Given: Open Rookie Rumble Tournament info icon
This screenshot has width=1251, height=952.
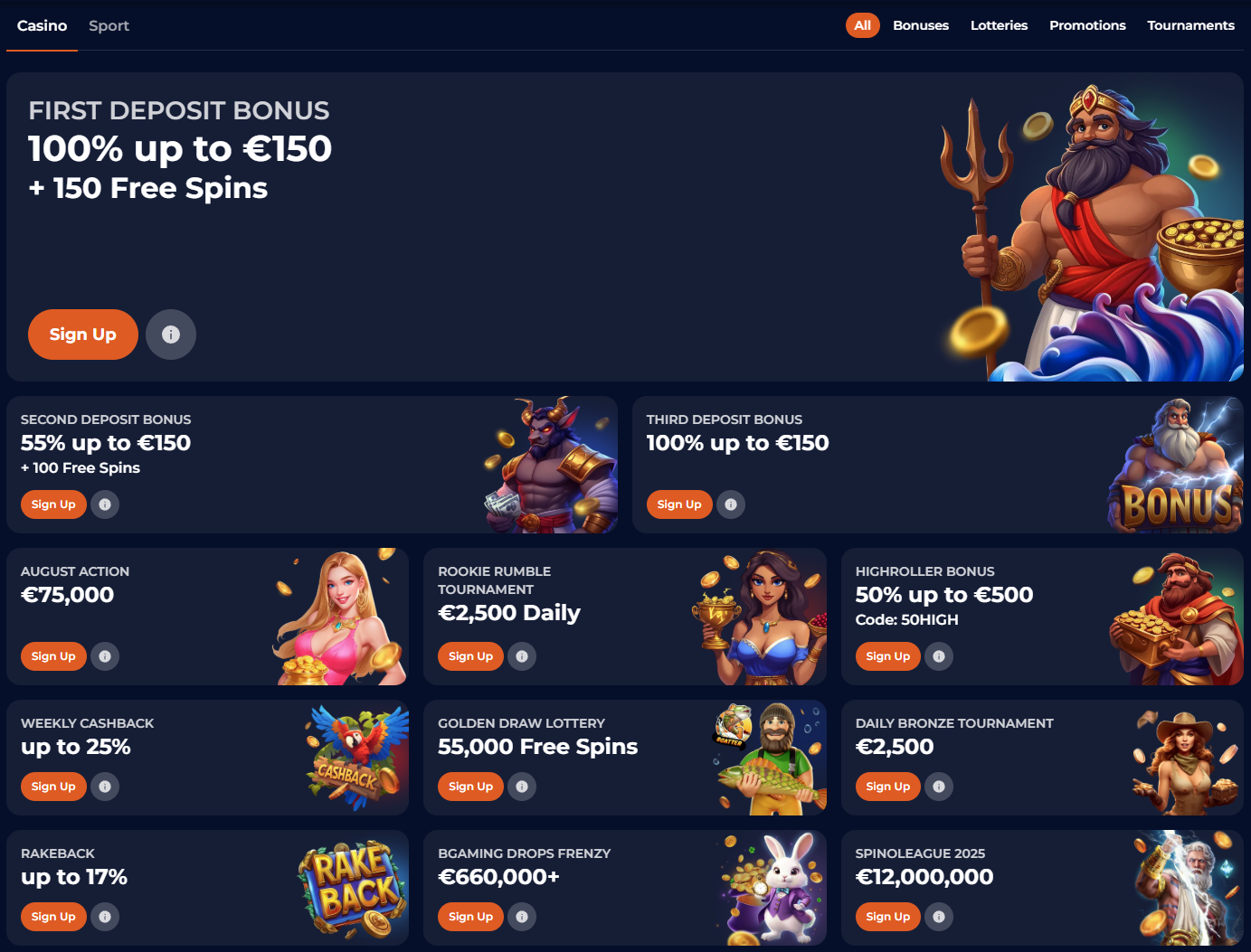Looking at the screenshot, I should (x=522, y=656).
